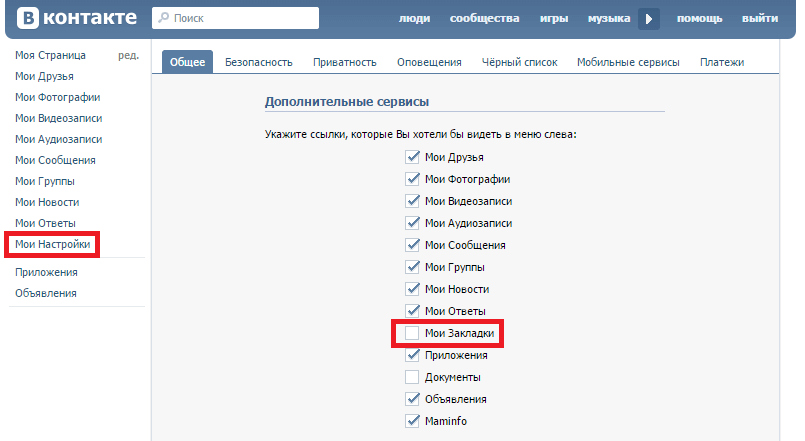The image size is (805, 441).
Task: Click the ред. link beside Моя Страница
Action: 128,55
